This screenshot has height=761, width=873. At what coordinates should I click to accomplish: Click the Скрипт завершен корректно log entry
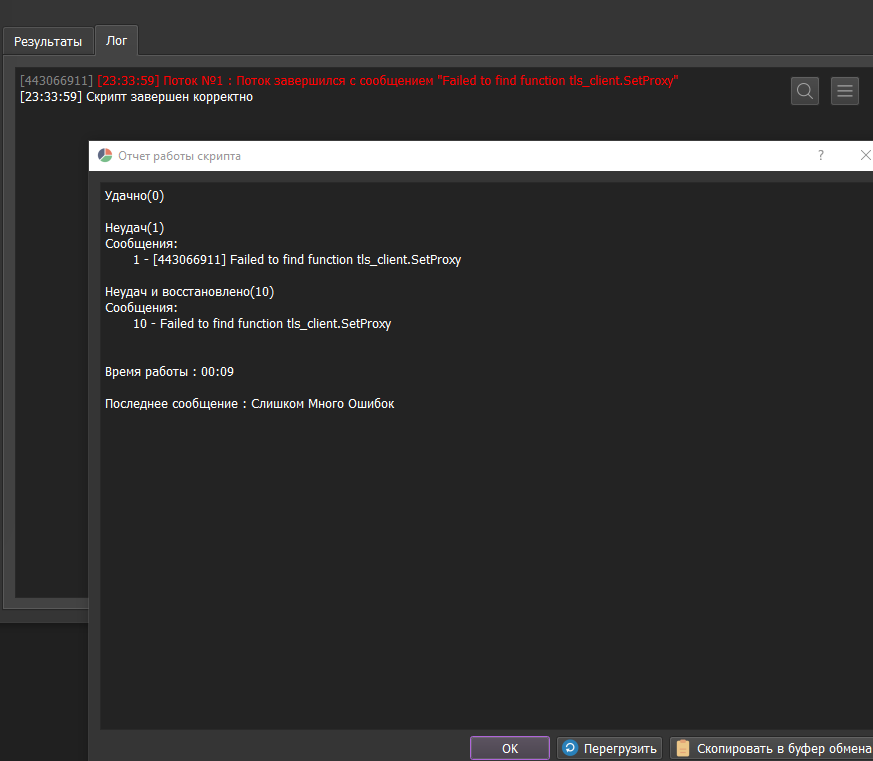pos(168,97)
